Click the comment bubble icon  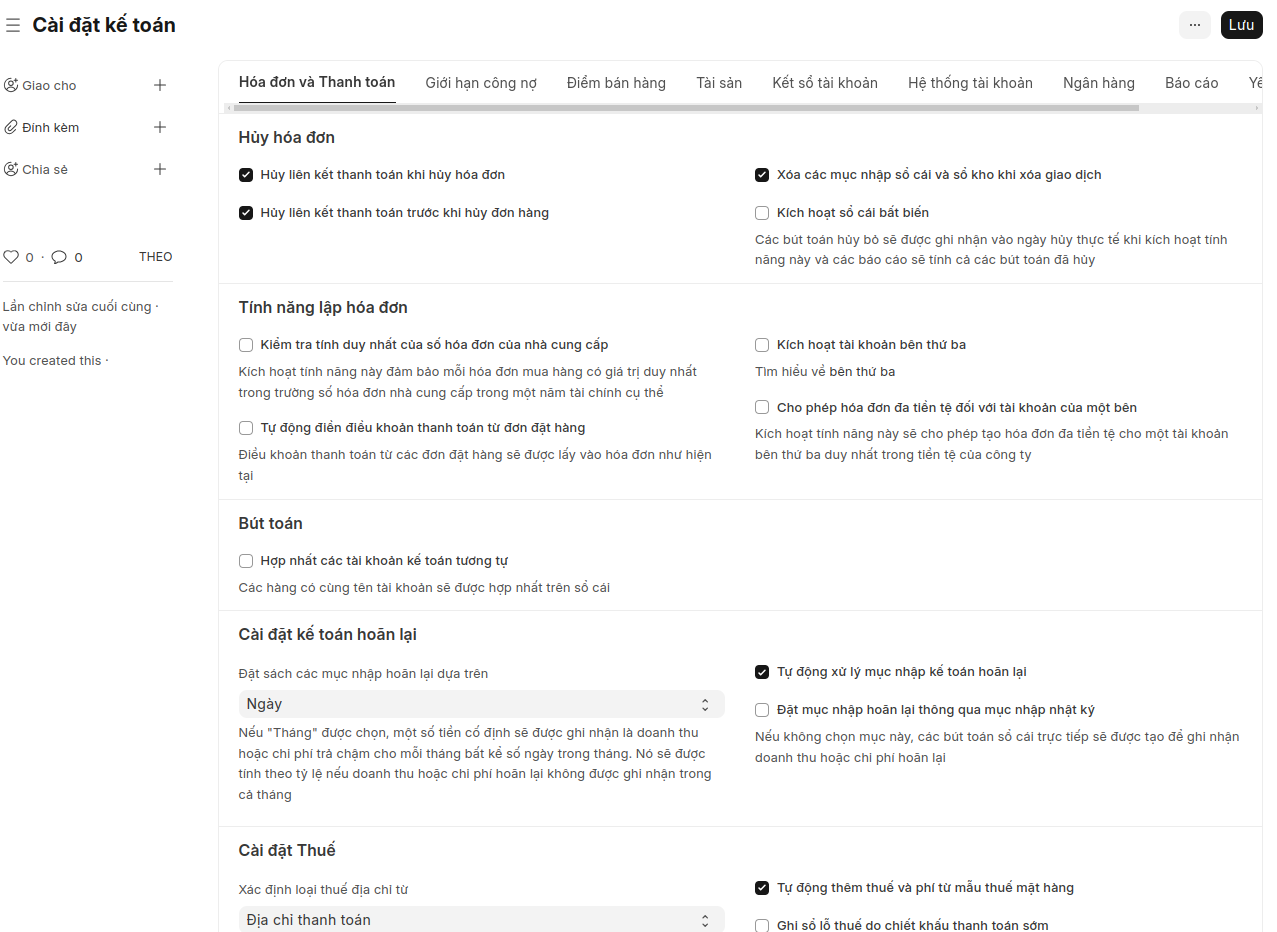click(59, 257)
